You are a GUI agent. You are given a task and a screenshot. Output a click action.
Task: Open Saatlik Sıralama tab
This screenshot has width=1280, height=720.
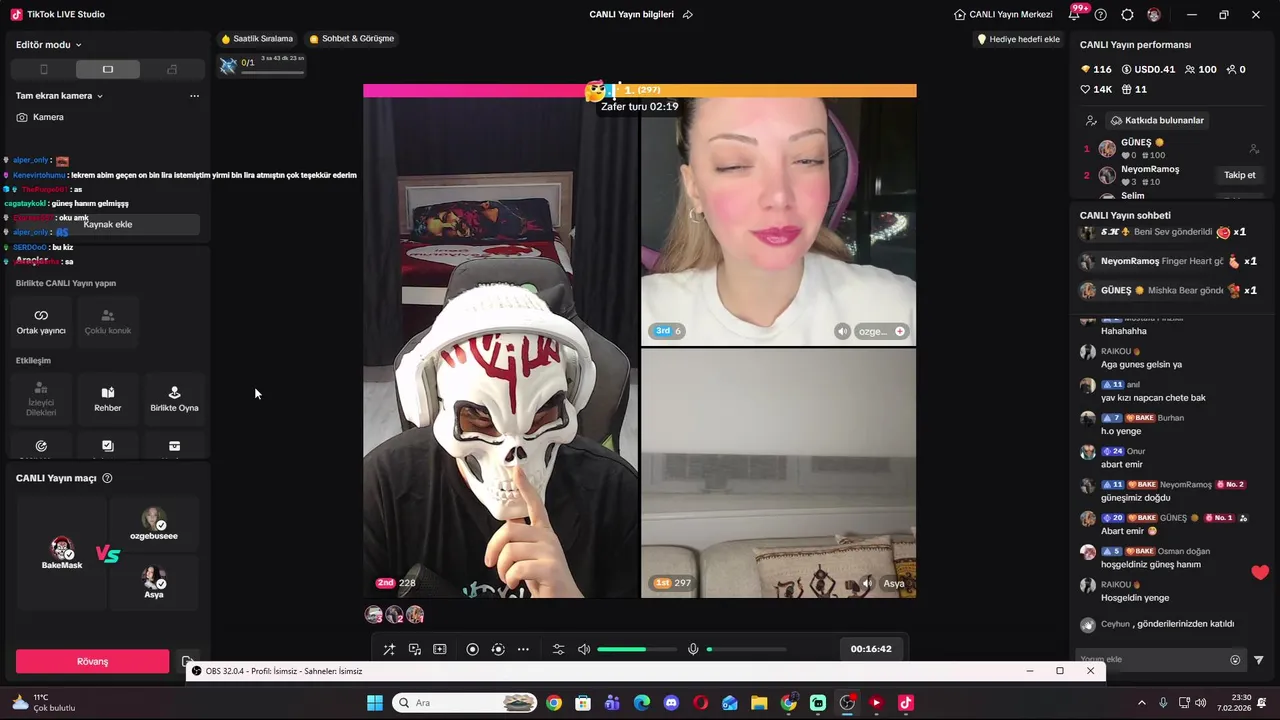pyautogui.click(x=257, y=39)
